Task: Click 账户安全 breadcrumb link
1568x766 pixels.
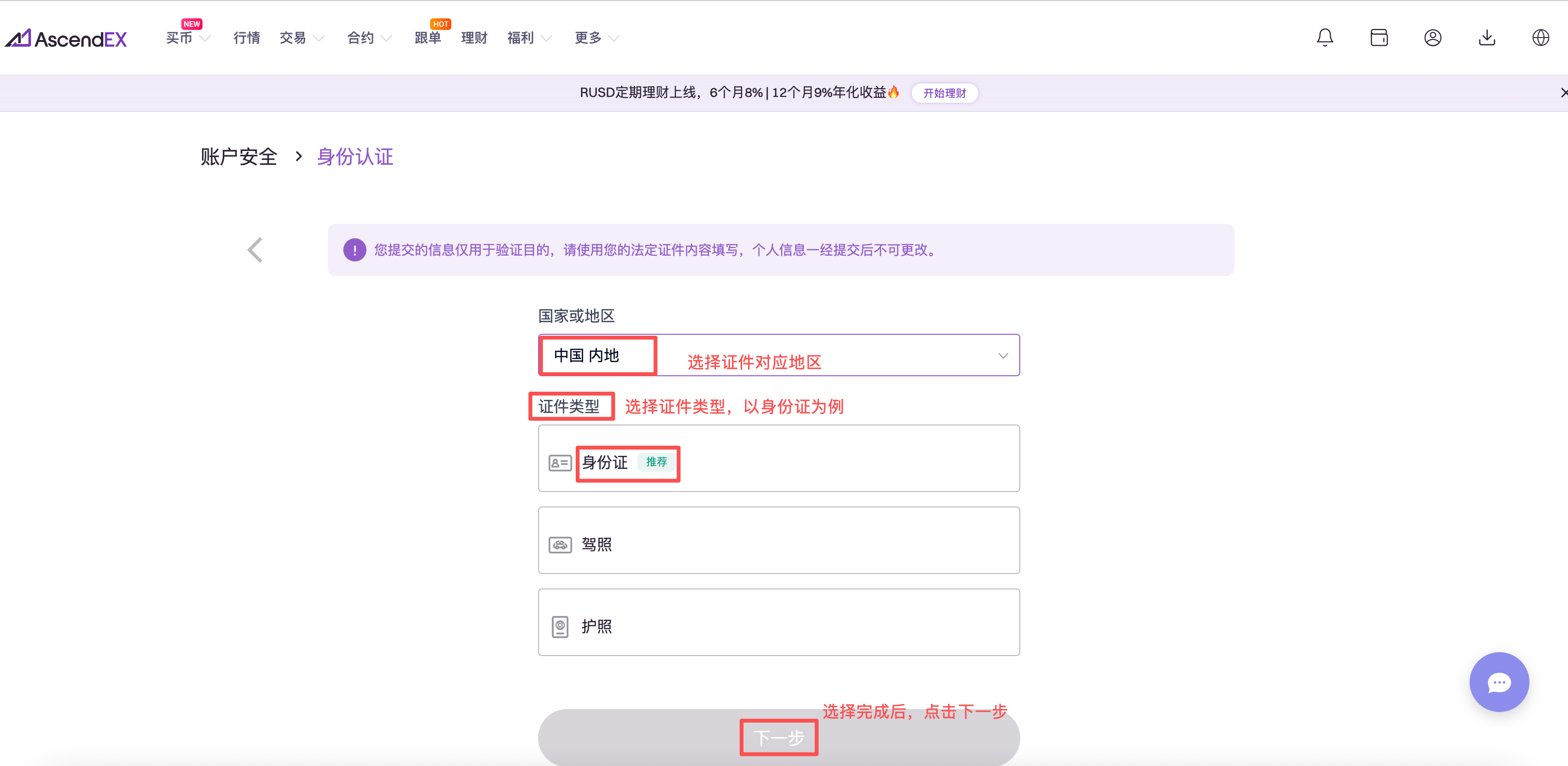Action: tap(239, 157)
